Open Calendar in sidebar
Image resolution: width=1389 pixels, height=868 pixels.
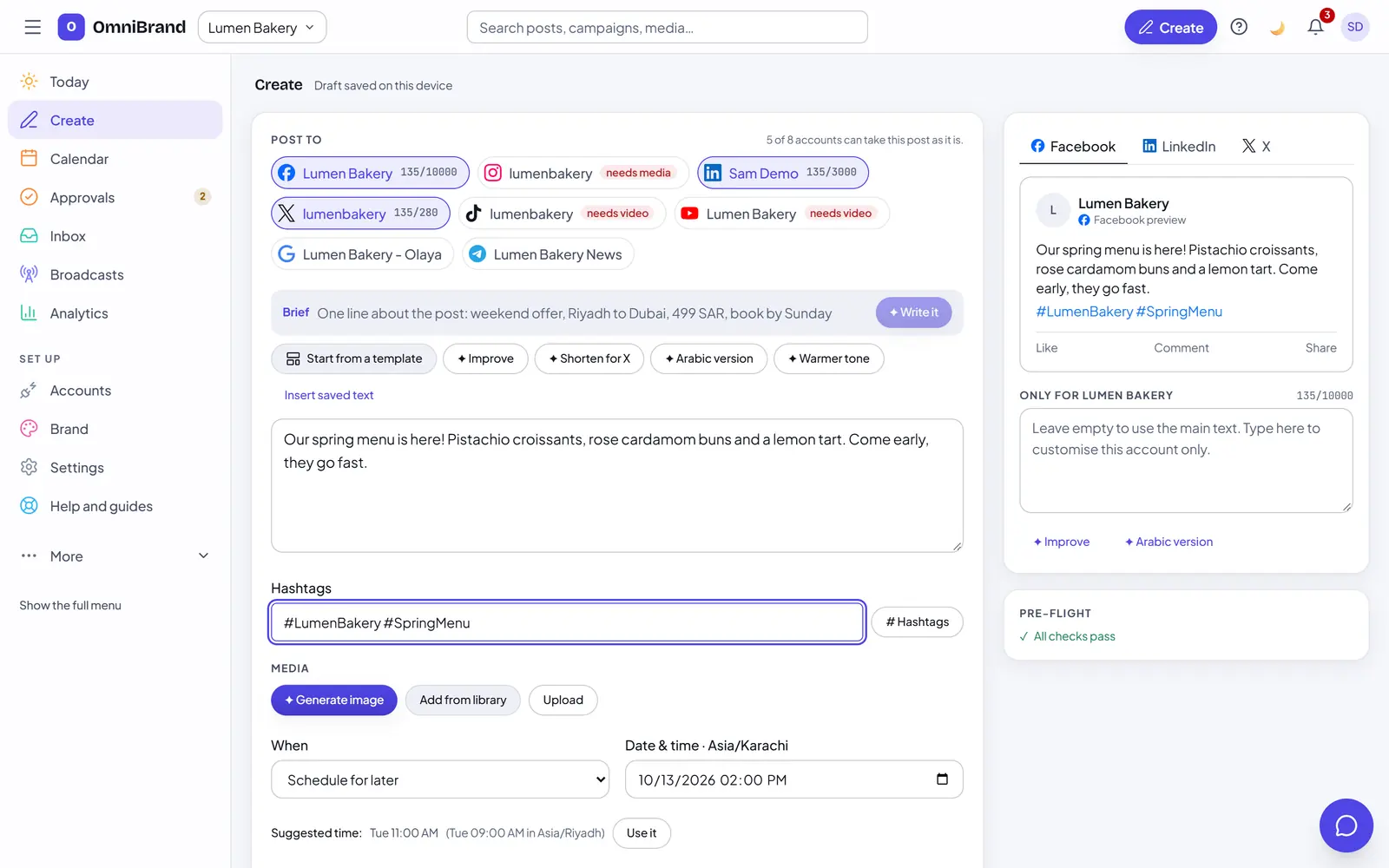pyautogui.click(x=115, y=159)
